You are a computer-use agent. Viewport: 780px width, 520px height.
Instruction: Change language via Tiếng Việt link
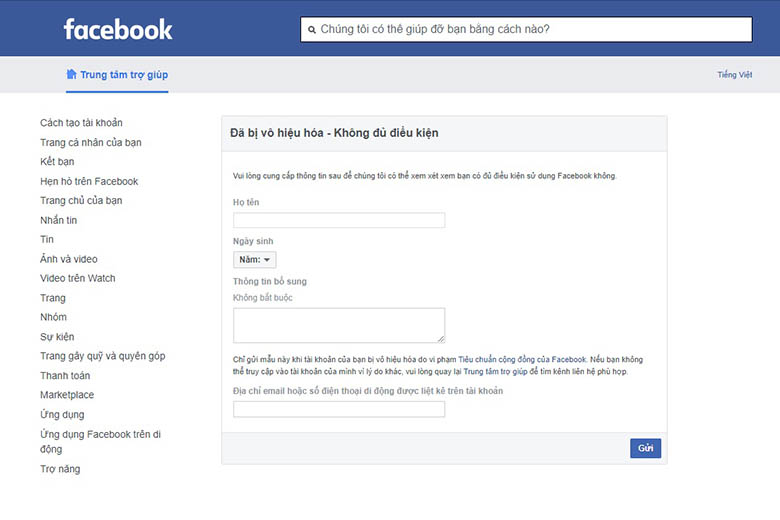734,75
